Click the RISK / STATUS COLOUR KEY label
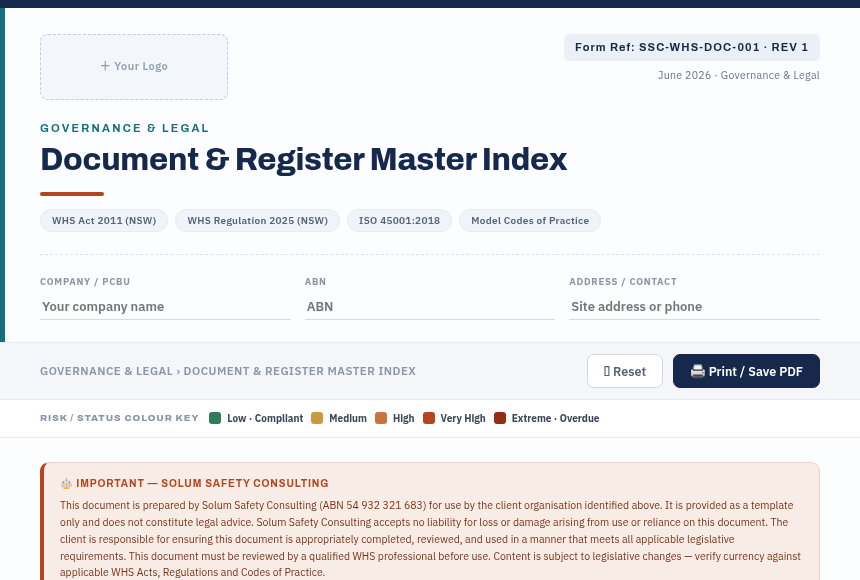860x580 pixels. 119,418
